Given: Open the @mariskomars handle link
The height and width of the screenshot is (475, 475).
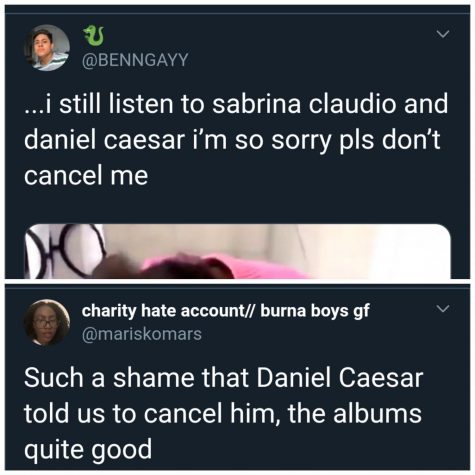Looking at the screenshot, I should coord(142,334).
